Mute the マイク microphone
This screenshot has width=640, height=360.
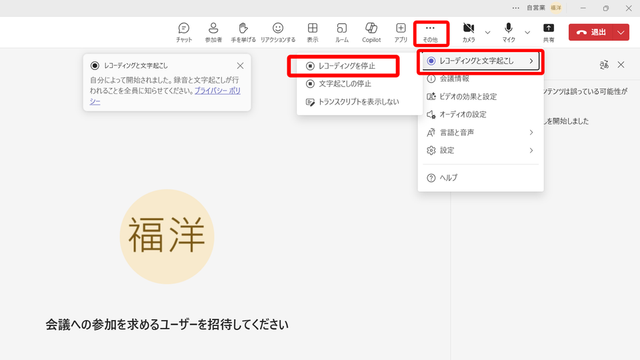pos(509,32)
